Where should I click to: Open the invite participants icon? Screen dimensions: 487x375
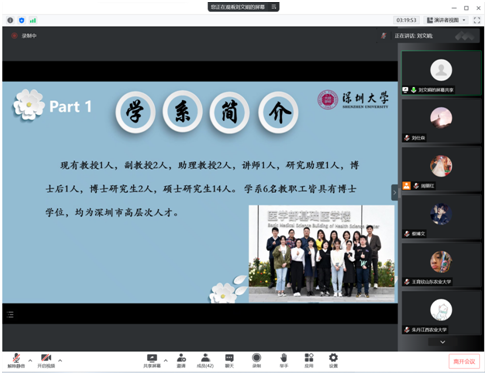[x=181, y=360]
